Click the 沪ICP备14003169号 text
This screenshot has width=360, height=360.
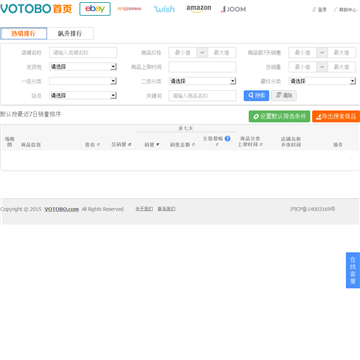point(312,209)
